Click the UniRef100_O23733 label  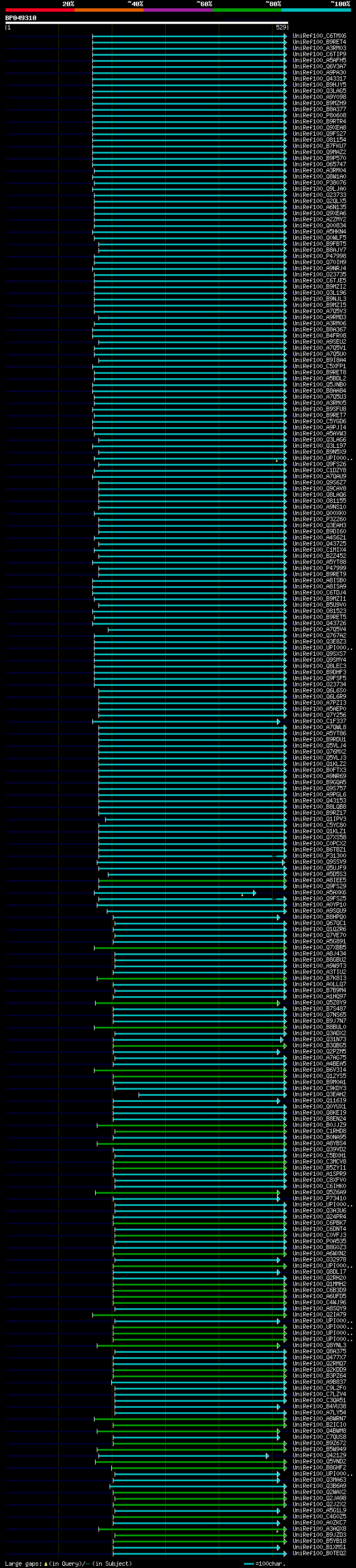pos(319,195)
